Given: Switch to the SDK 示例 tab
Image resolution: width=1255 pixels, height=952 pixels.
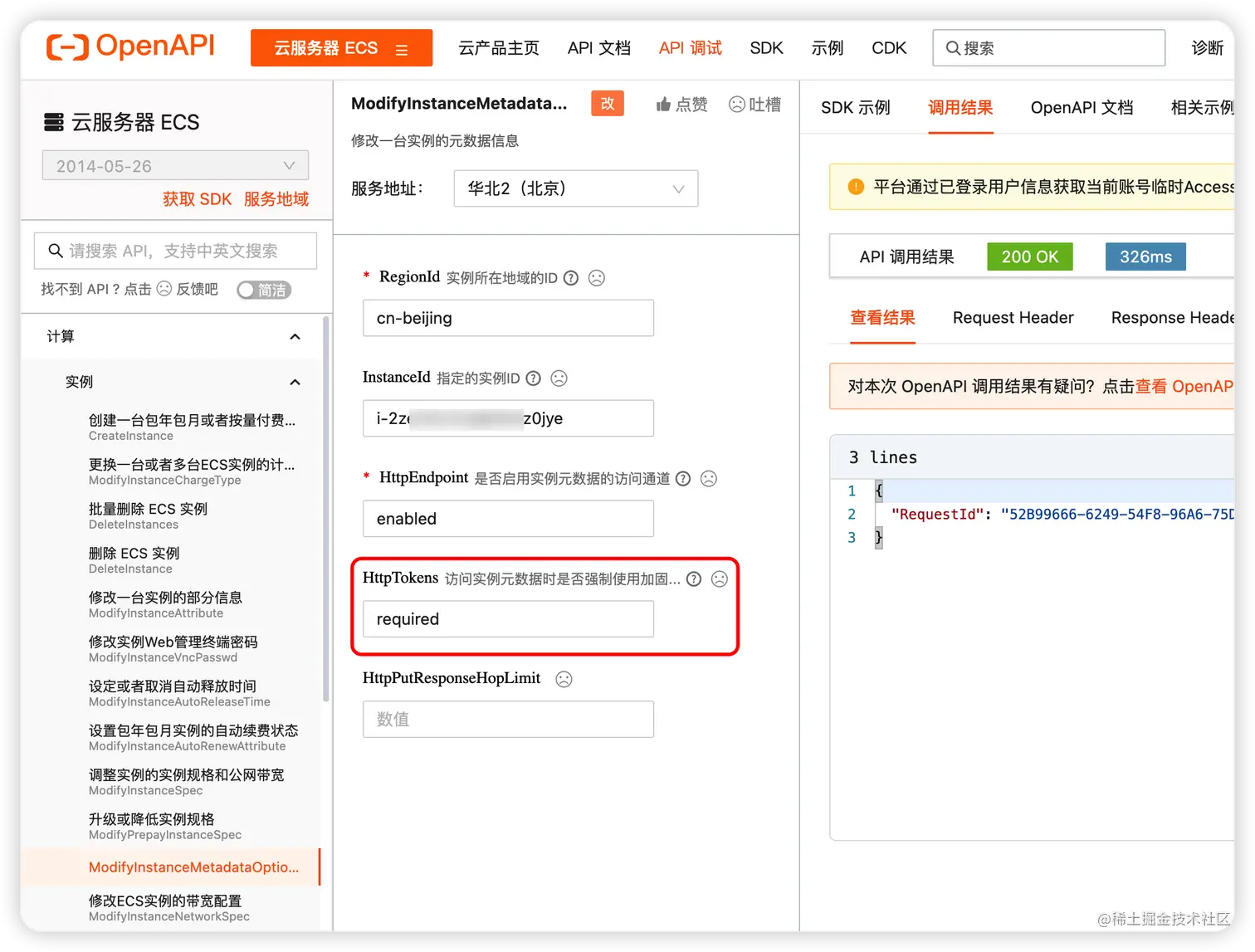Looking at the screenshot, I should tap(856, 108).
